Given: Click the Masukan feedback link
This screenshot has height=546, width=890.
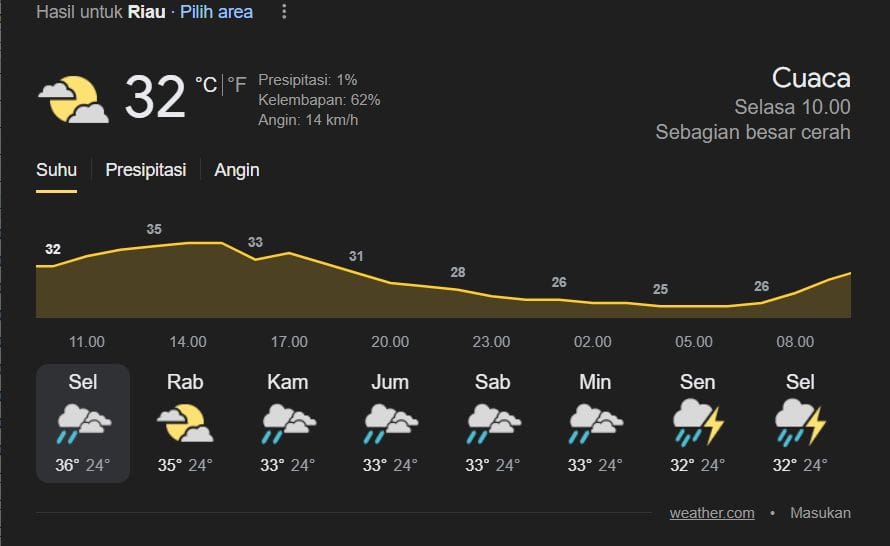Looking at the screenshot, I should tap(820, 513).
